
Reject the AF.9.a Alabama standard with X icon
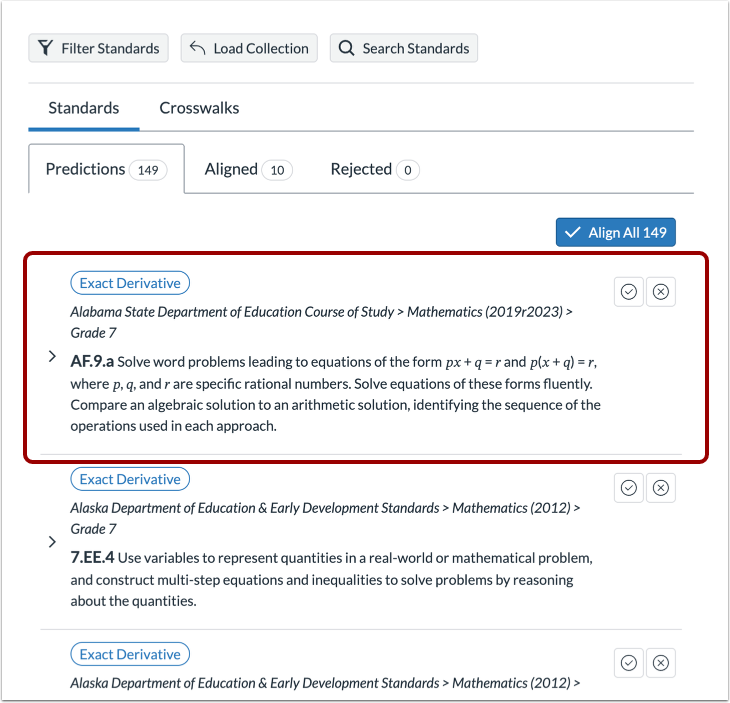[x=660, y=292]
